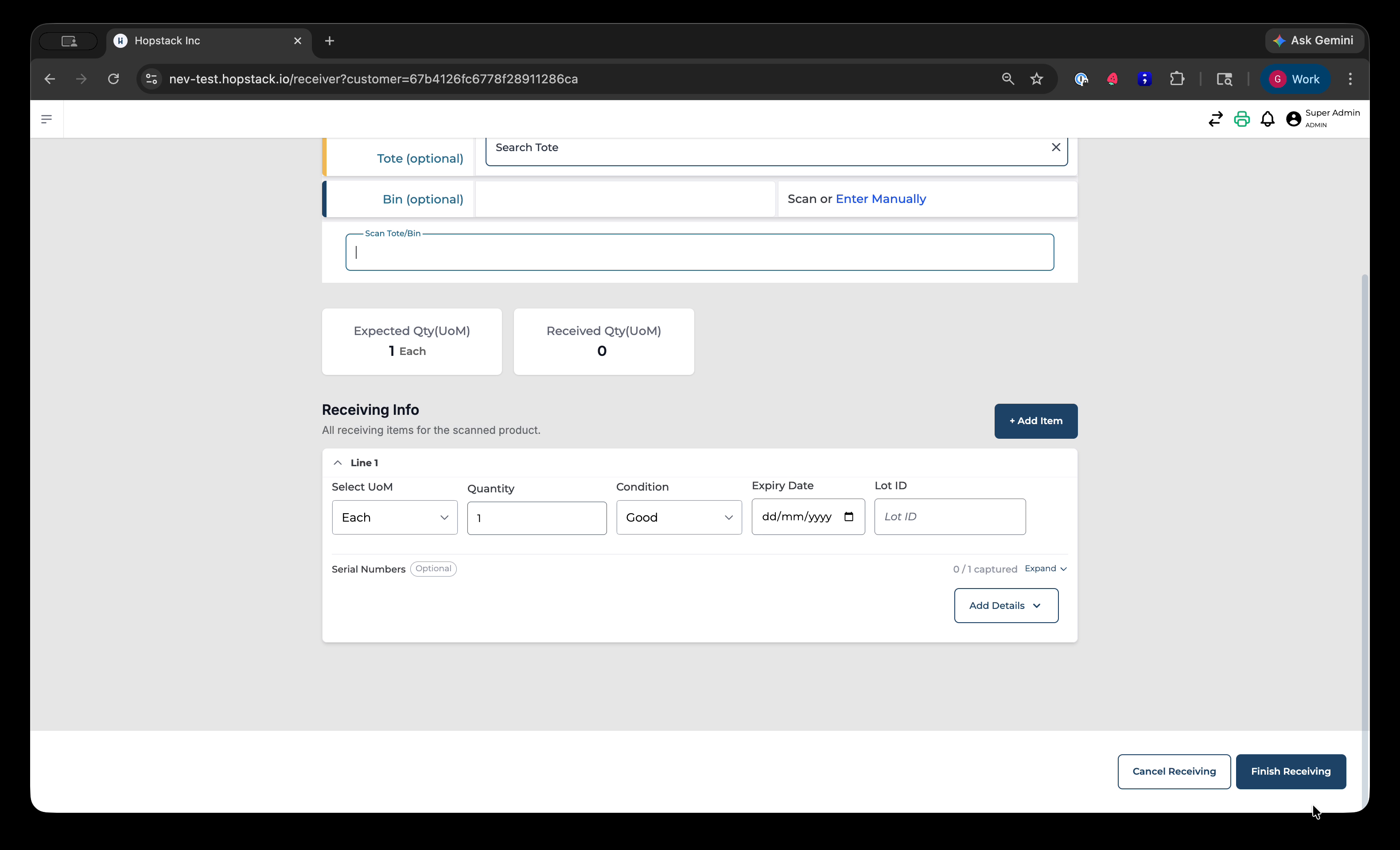Reload the browser page
The image size is (1400, 850).
[113, 79]
